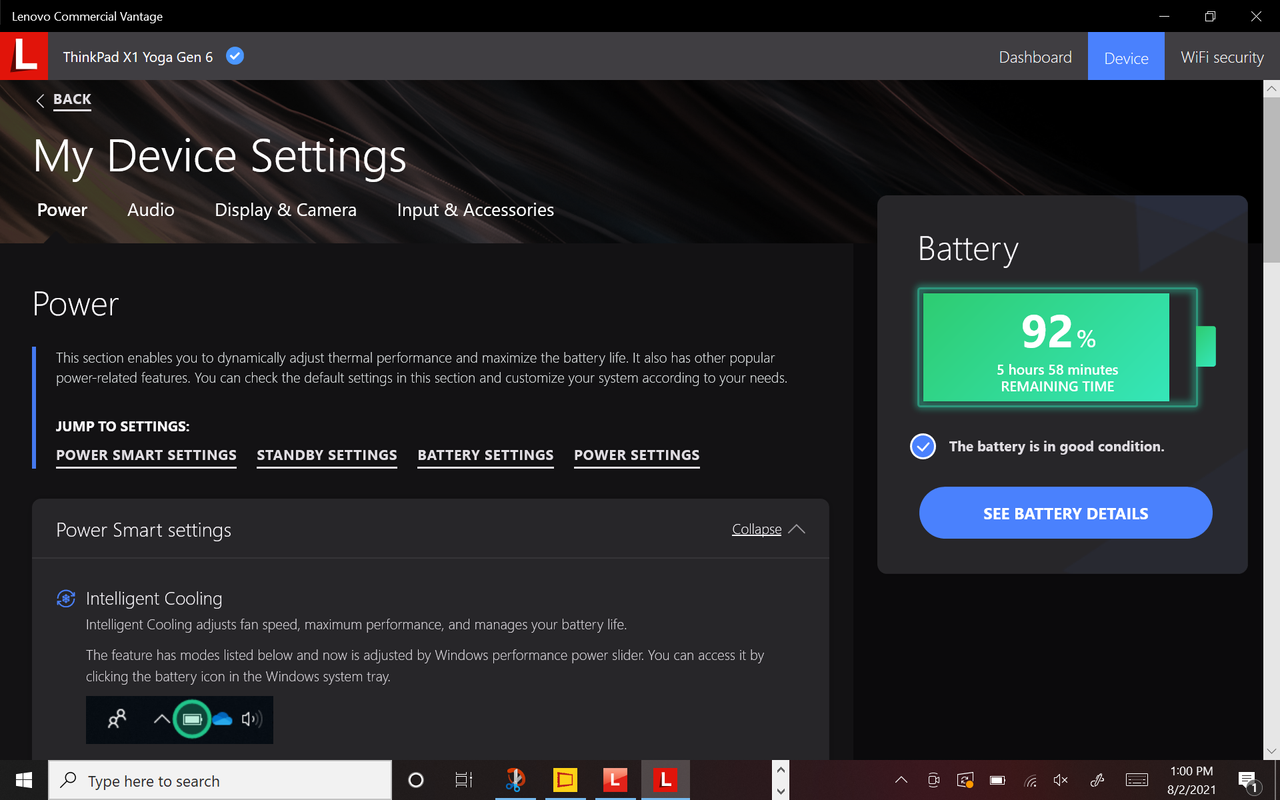Click the Type here to search box
1280x800 pixels.
[220, 780]
